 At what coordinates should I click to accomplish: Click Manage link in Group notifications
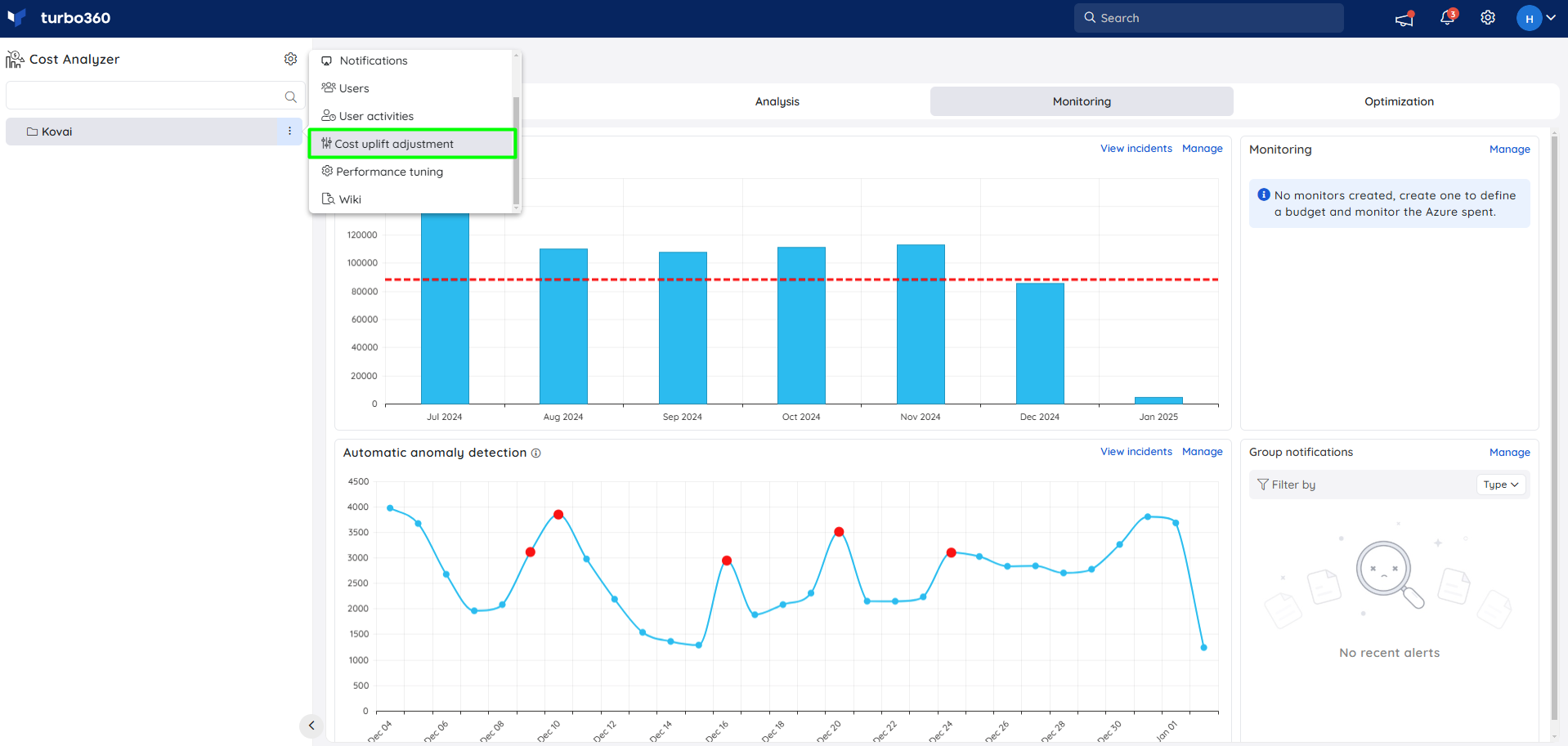(x=1510, y=453)
